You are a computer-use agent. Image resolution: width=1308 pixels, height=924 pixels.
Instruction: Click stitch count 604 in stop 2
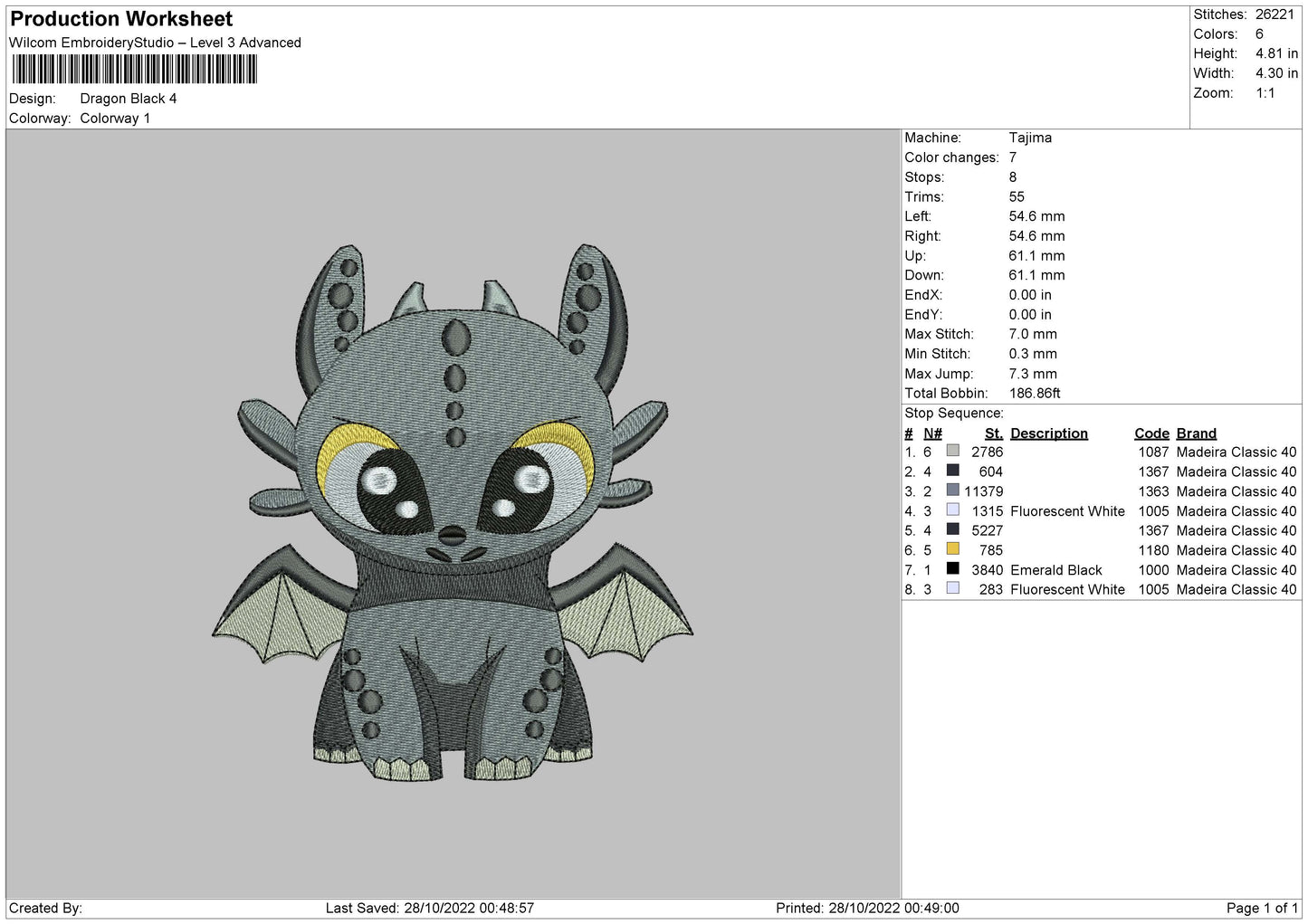pyautogui.click(x=991, y=472)
